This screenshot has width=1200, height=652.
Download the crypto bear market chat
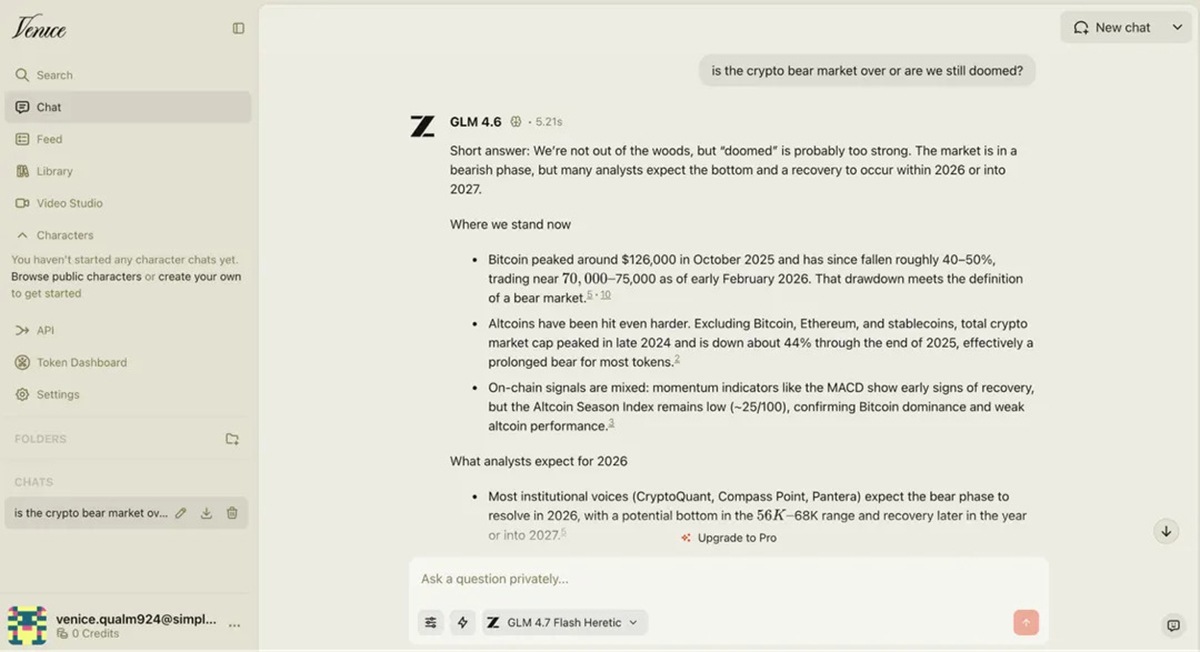206,513
